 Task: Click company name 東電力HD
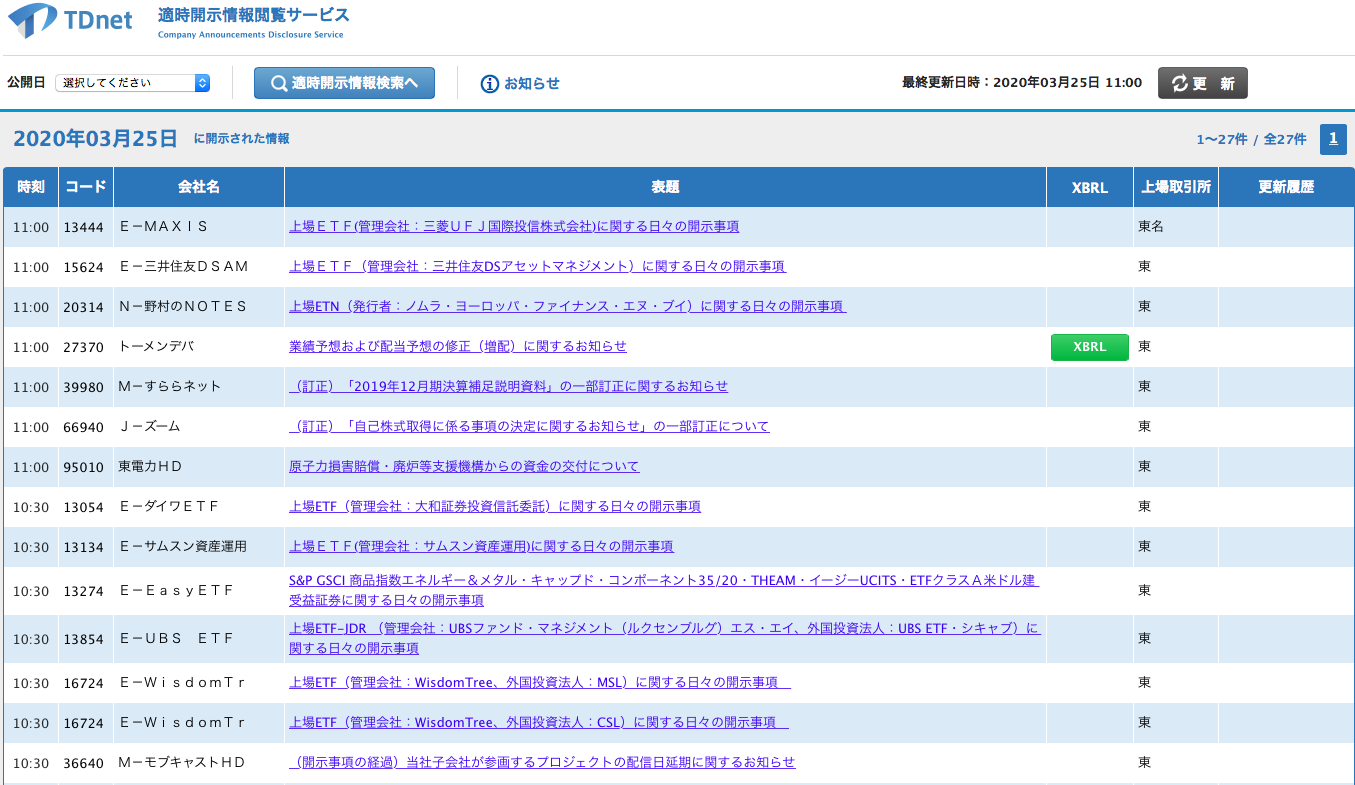coord(151,467)
